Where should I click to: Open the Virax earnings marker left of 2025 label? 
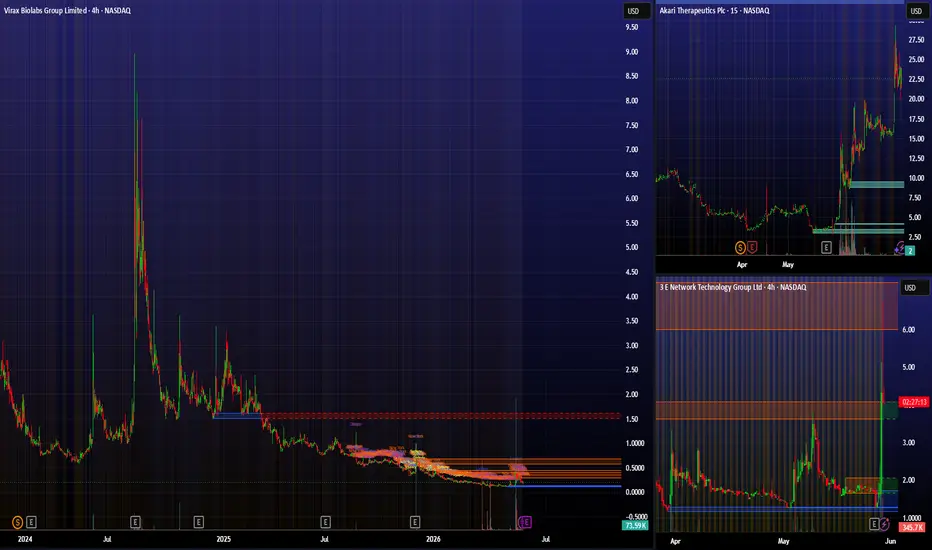pos(199,522)
